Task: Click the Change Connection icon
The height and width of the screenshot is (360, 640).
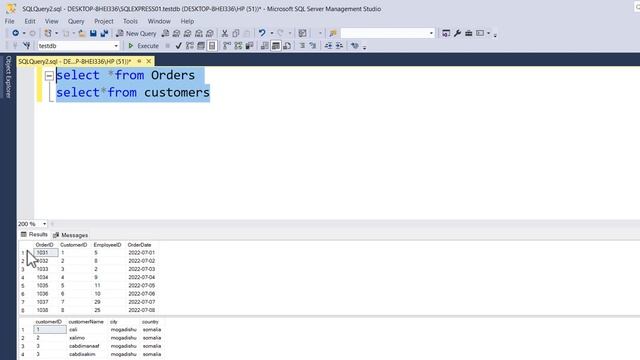Action: click(x=27, y=46)
